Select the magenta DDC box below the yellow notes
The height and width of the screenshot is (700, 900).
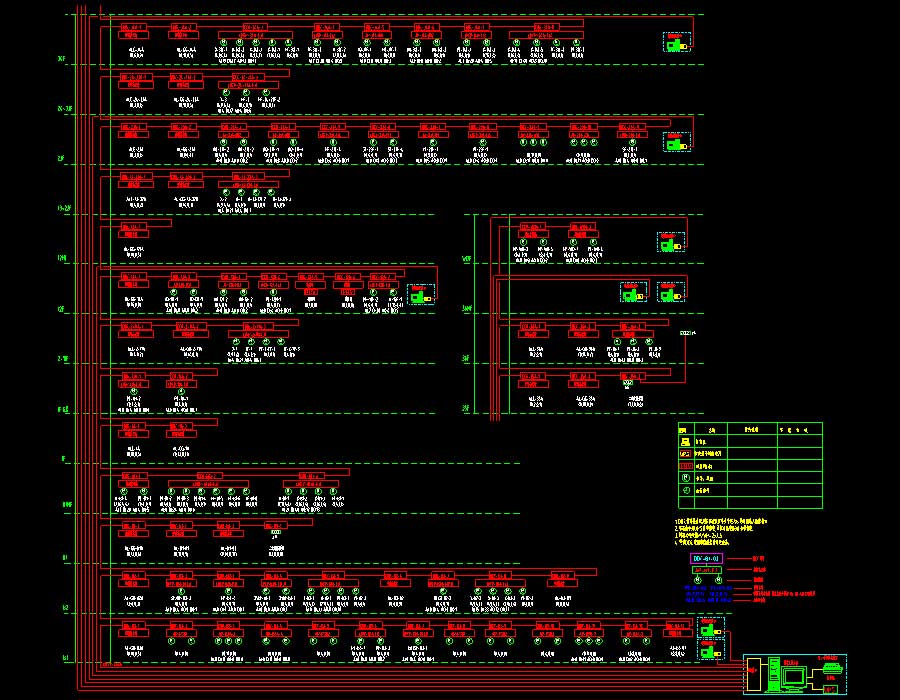[x=705, y=558]
